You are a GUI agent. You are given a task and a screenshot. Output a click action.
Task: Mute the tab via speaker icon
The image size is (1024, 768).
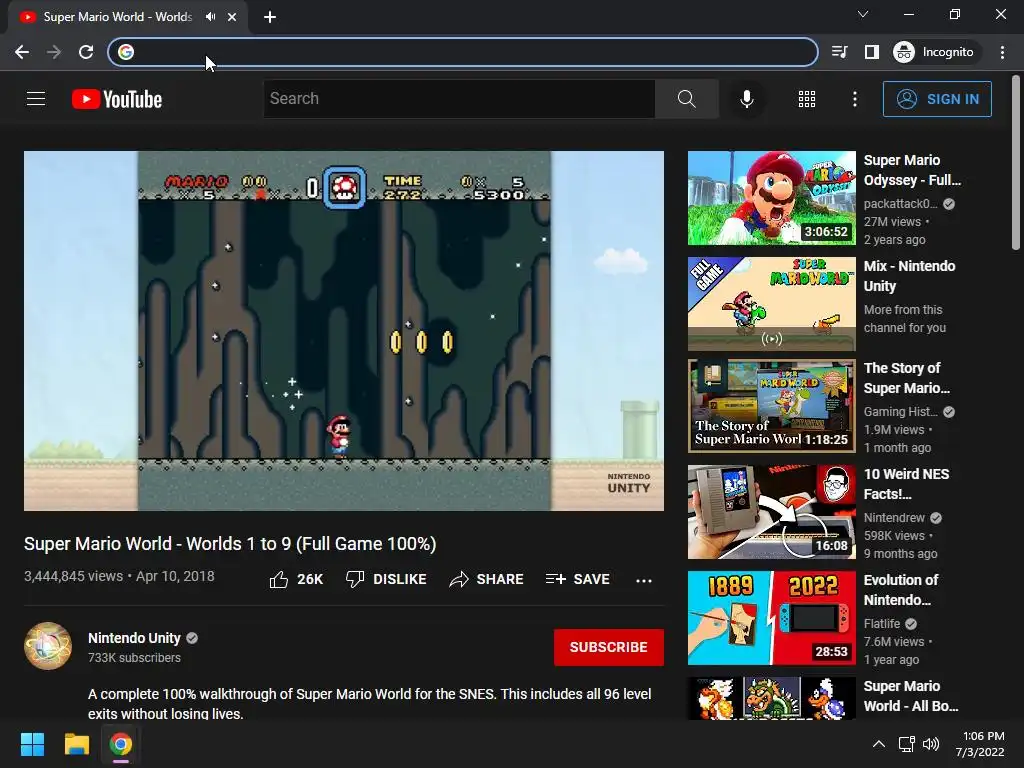click(210, 17)
